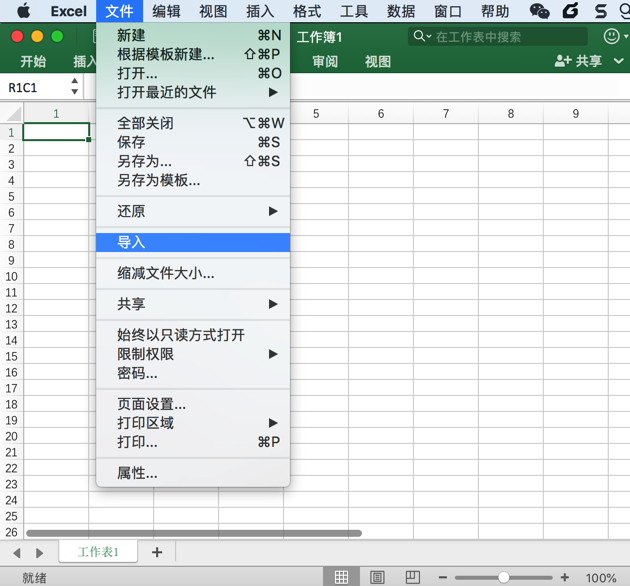Click the horizontal scrollbar
This screenshot has height=586, width=630.
(194, 533)
